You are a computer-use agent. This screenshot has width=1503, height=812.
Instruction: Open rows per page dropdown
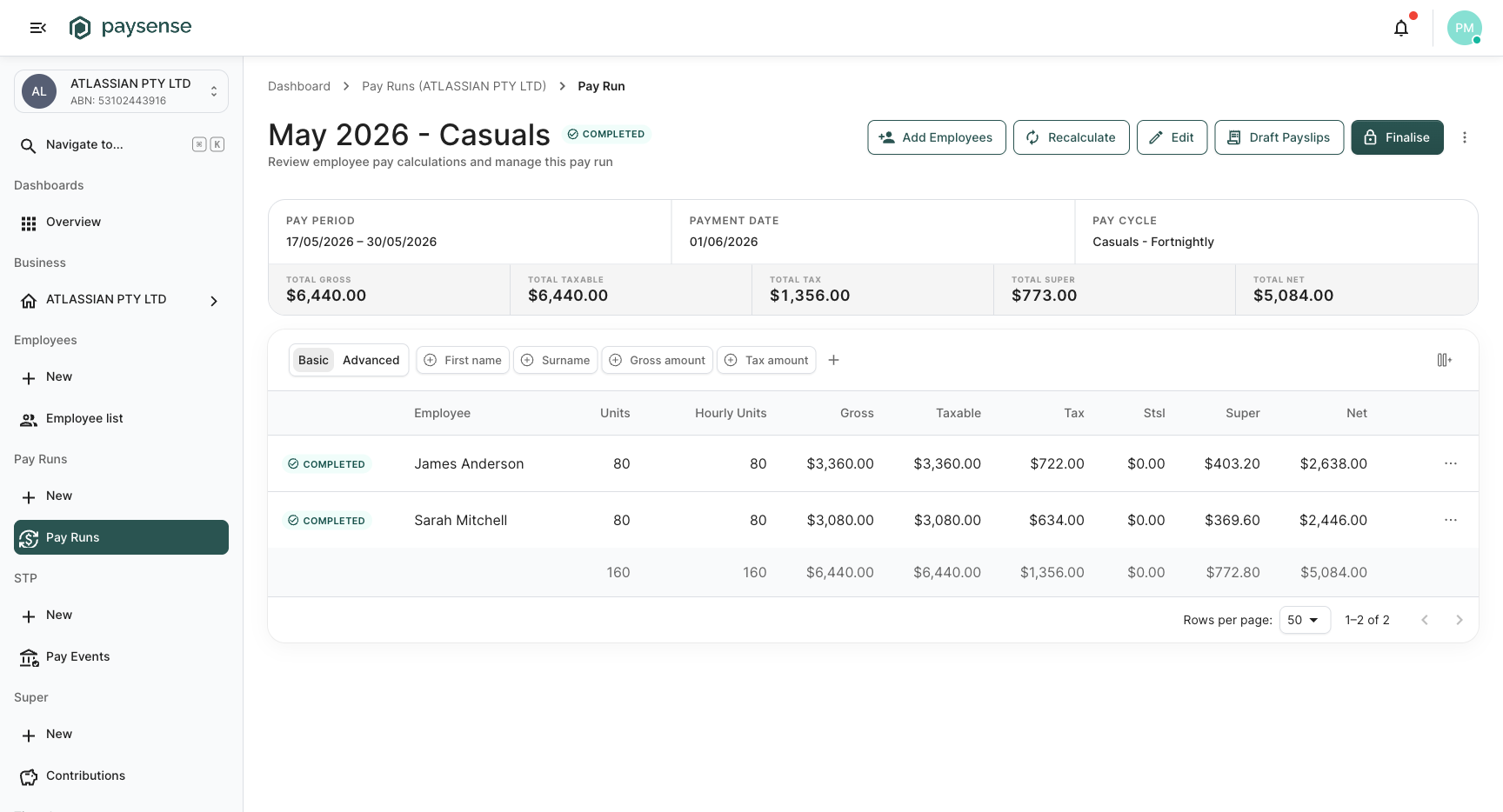pos(1305,620)
